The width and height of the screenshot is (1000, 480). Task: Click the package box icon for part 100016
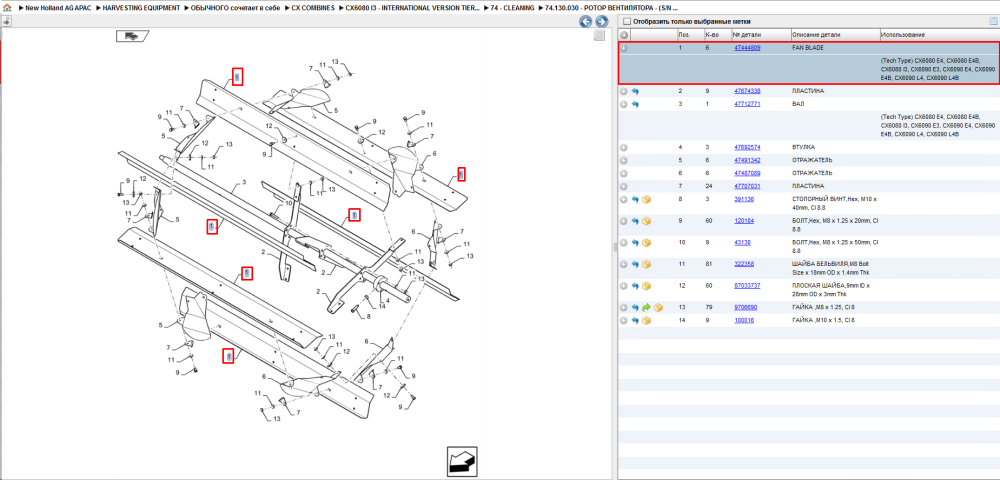click(x=647, y=320)
